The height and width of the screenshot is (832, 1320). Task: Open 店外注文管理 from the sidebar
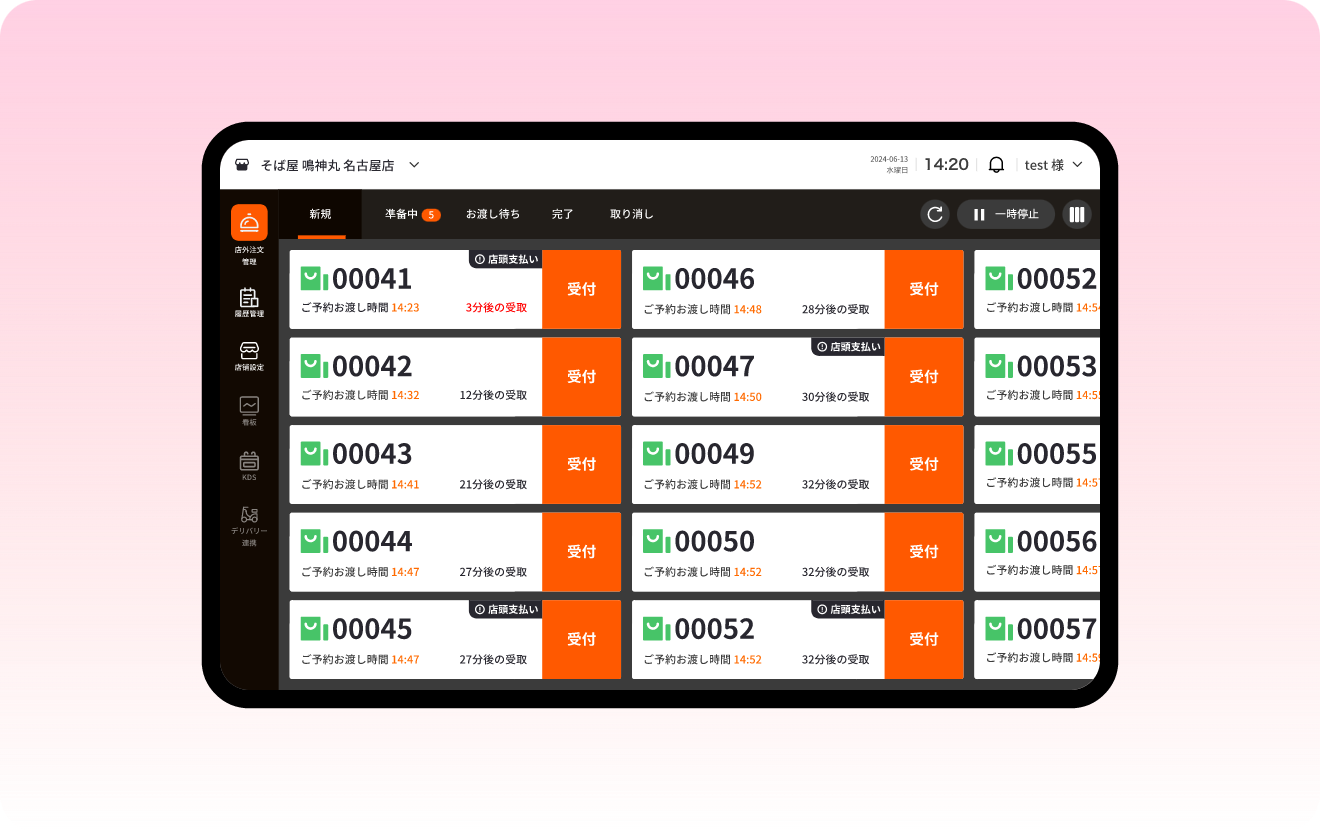[x=249, y=223]
